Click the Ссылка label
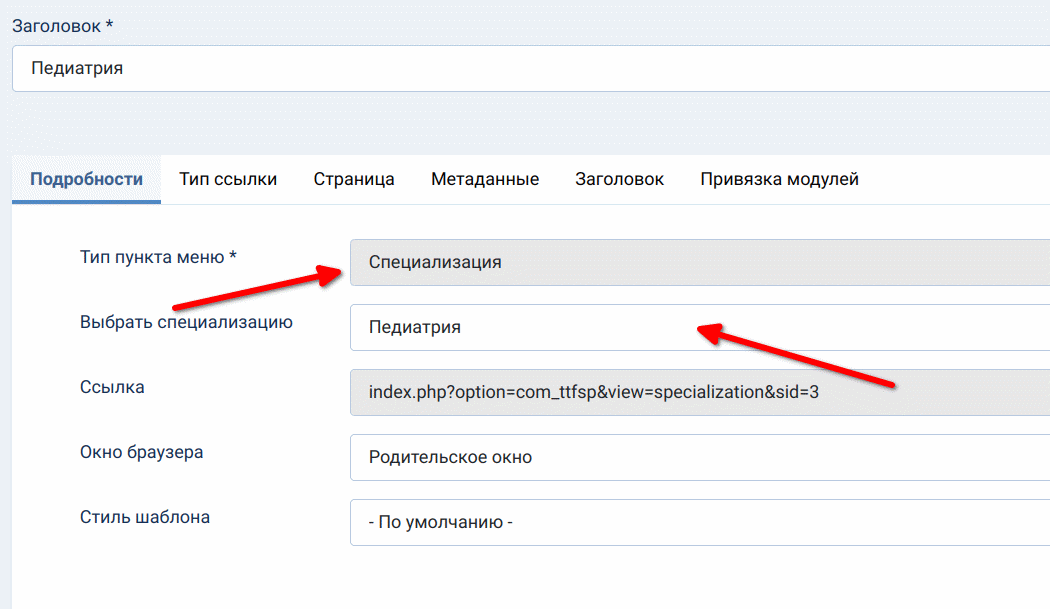Viewport: 1050px width, 609px height. (x=112, y=387)
